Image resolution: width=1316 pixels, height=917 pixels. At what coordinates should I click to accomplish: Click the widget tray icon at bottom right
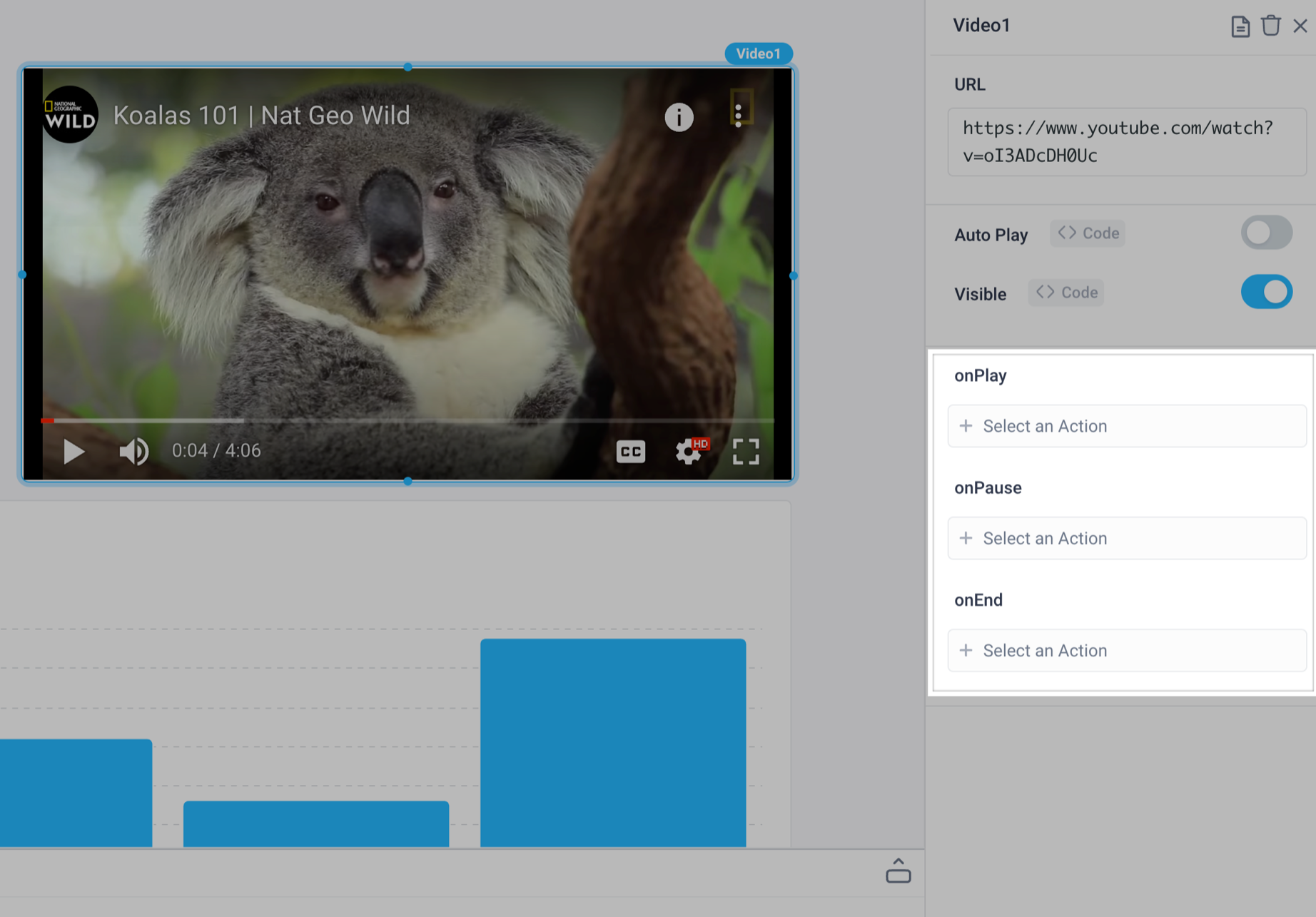[899, 872]
